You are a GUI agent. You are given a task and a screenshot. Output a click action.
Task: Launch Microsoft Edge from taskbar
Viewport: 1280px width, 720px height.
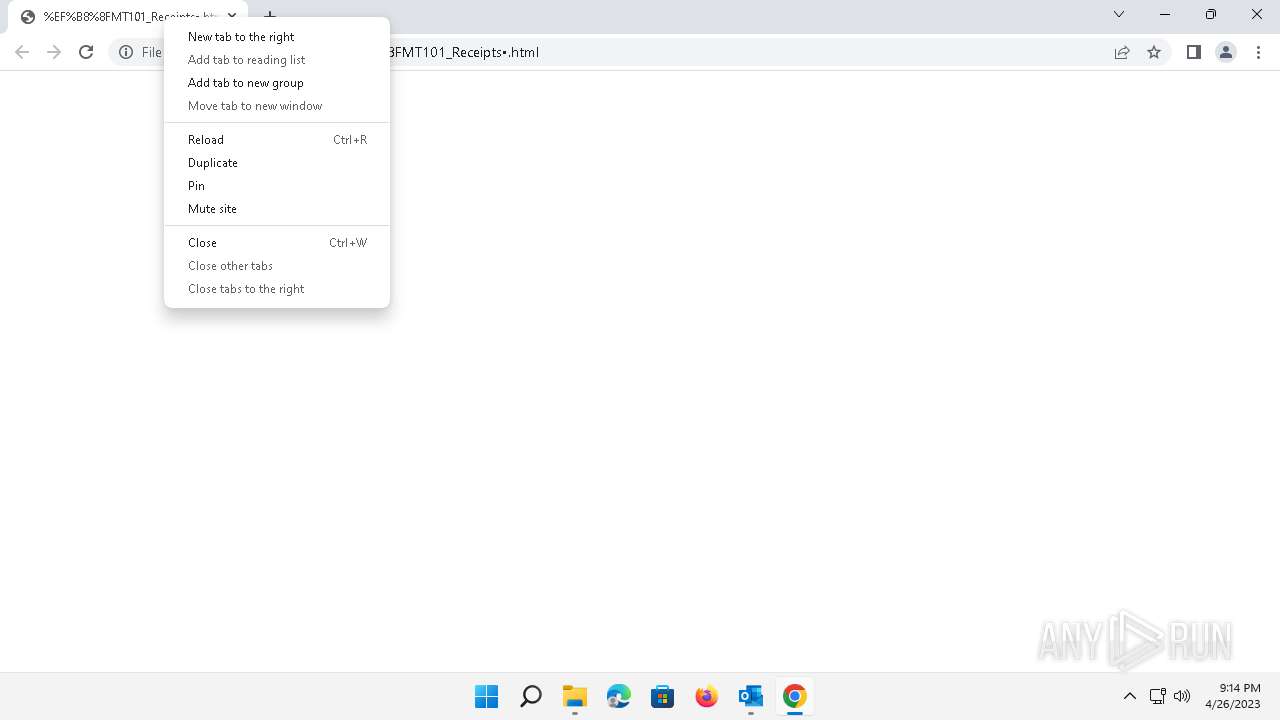click(619, 697)
